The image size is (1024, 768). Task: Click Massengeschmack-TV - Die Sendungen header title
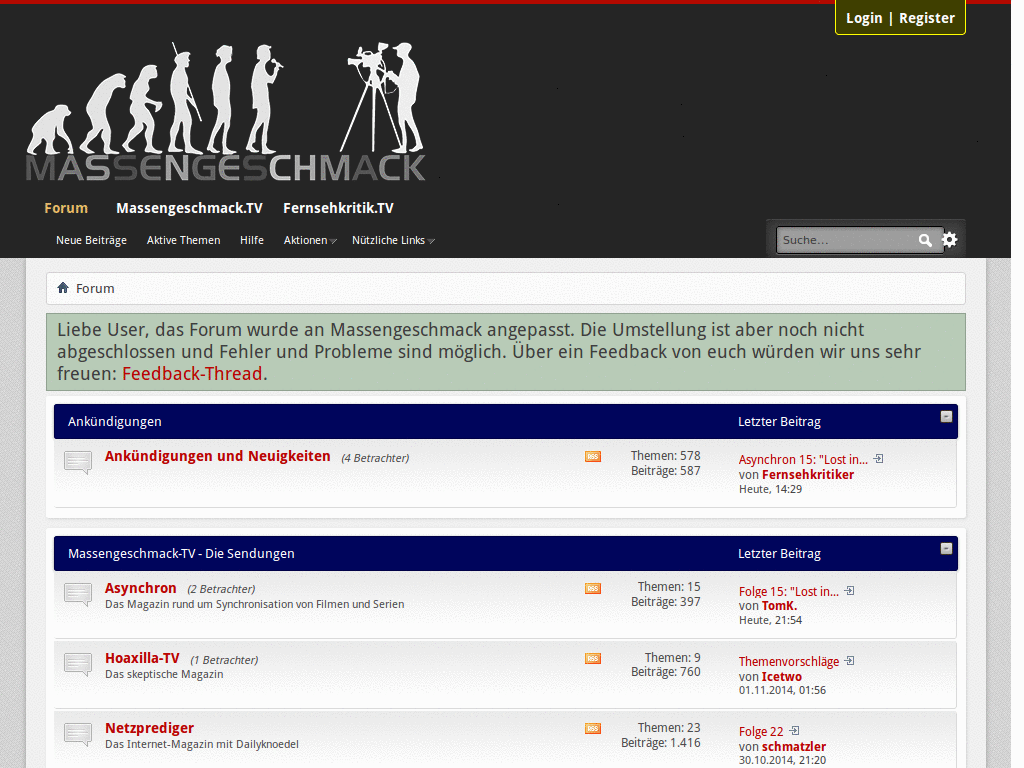tap(182, 554)
